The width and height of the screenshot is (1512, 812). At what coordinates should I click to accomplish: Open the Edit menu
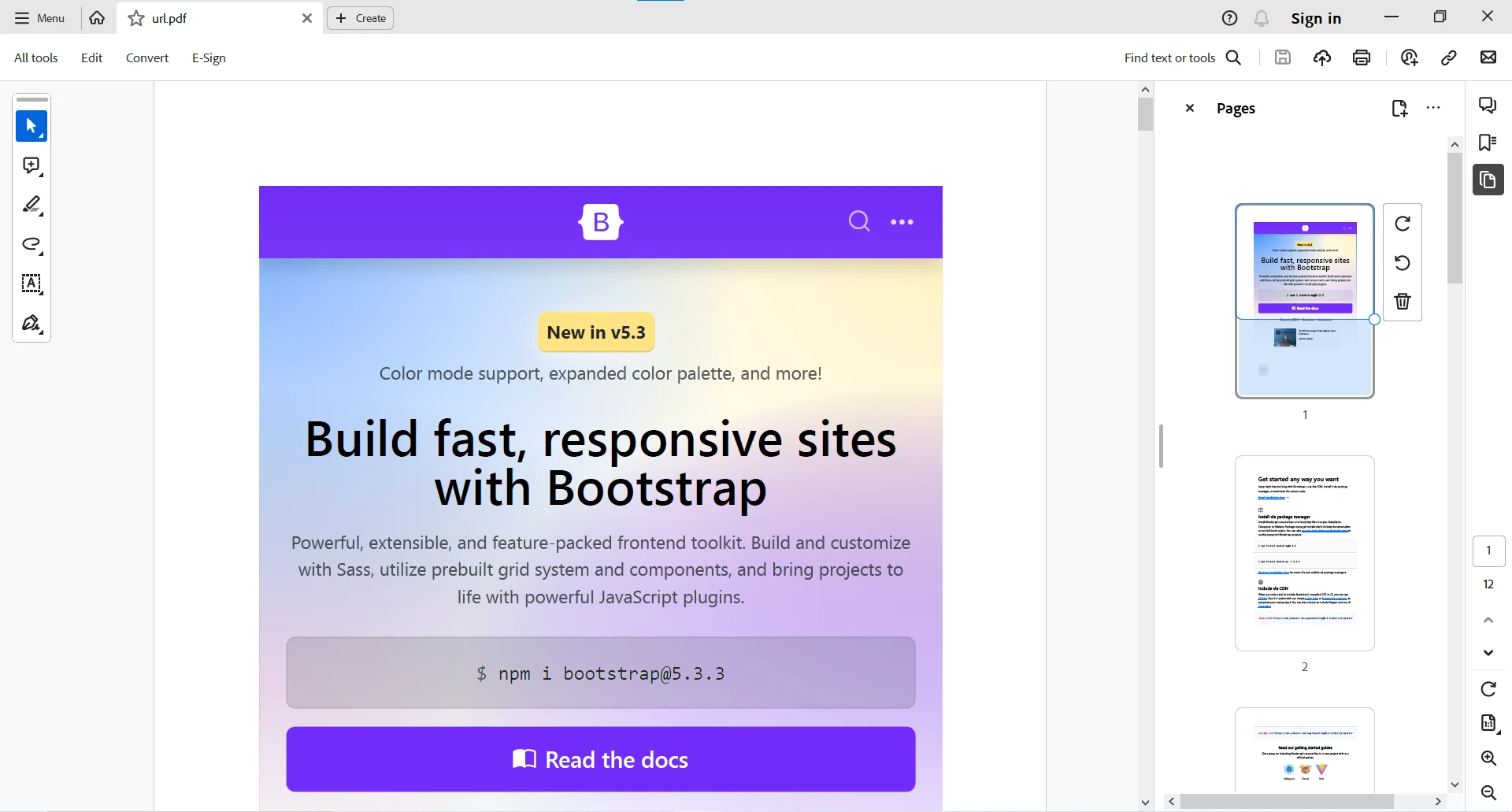click(x=91, y=57)
